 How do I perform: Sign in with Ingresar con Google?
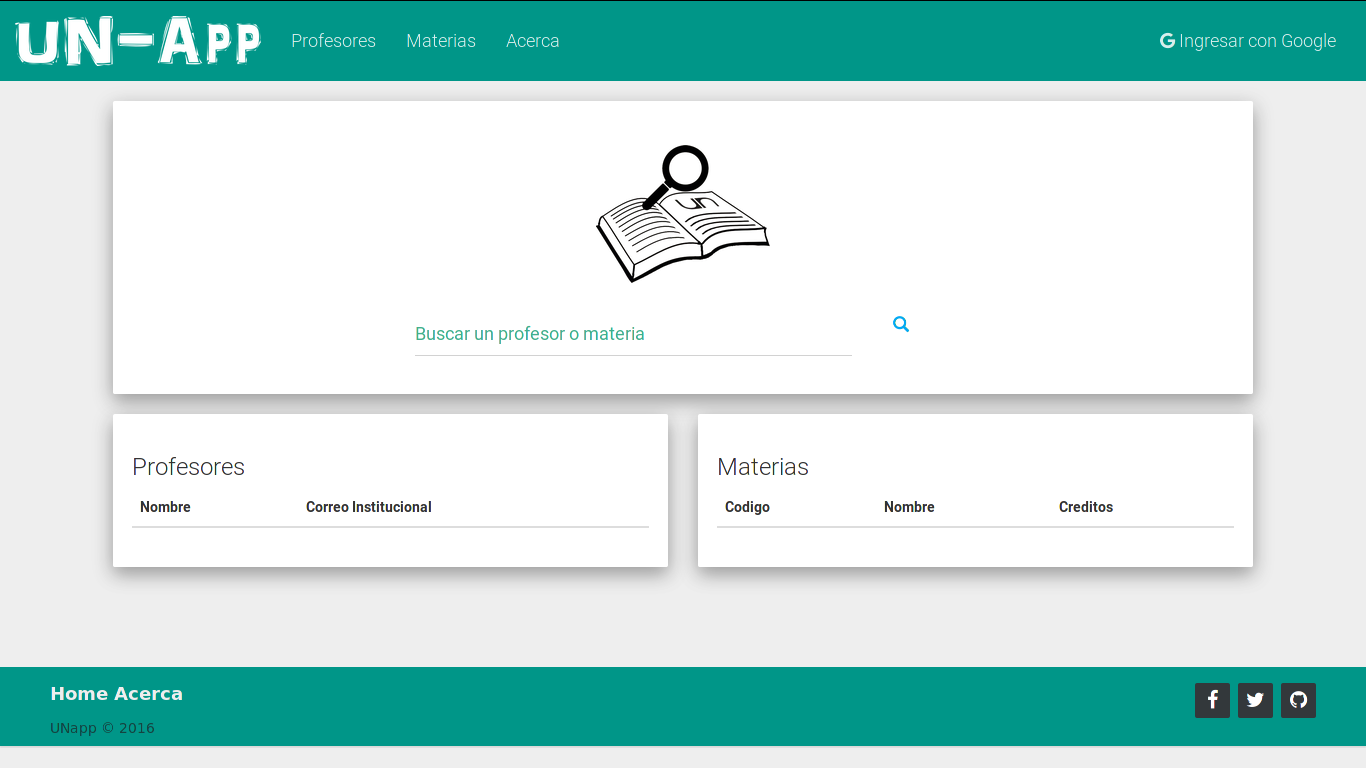click(1248, 41)
